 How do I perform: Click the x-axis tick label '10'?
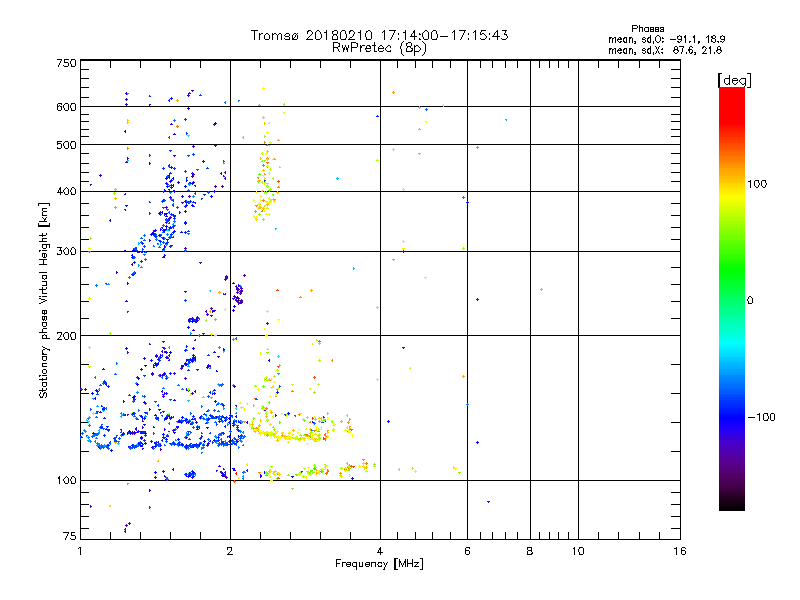578,551
